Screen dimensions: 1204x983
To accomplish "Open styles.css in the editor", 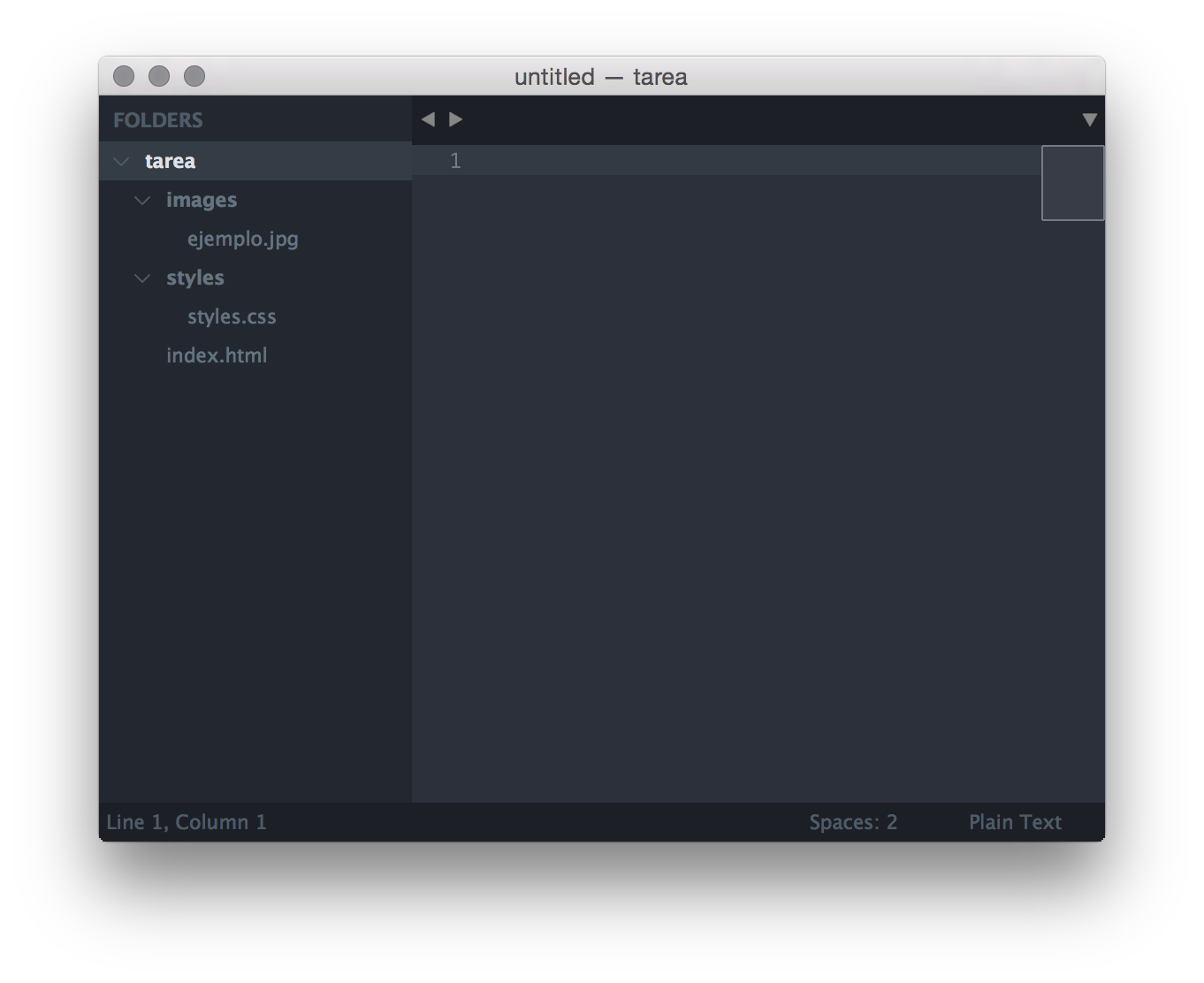I will tap(232, 317).
